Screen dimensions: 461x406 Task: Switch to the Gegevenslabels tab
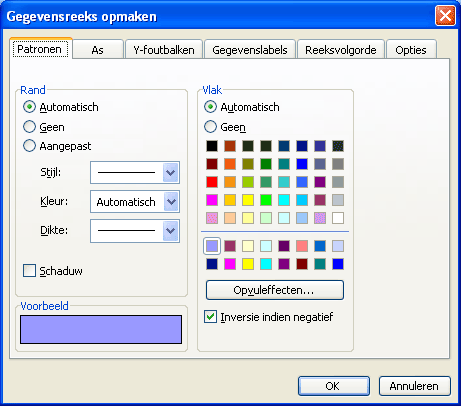250,50
